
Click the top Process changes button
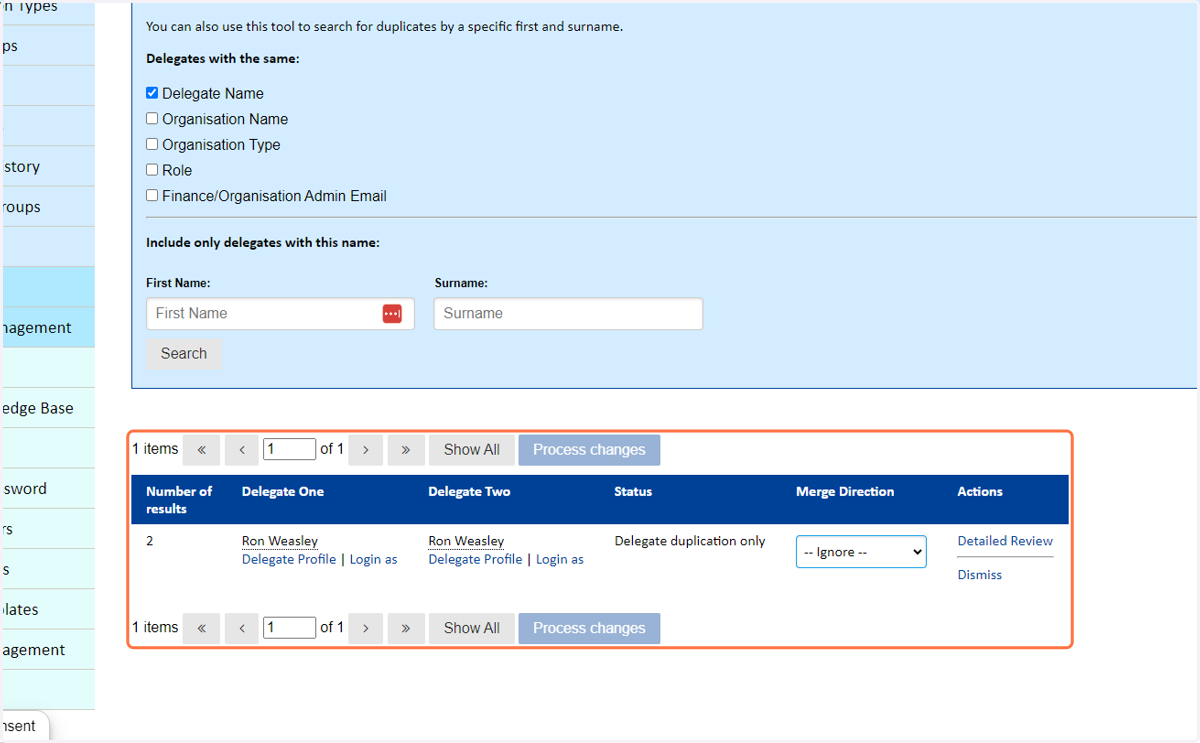click(x=589, y=450)
